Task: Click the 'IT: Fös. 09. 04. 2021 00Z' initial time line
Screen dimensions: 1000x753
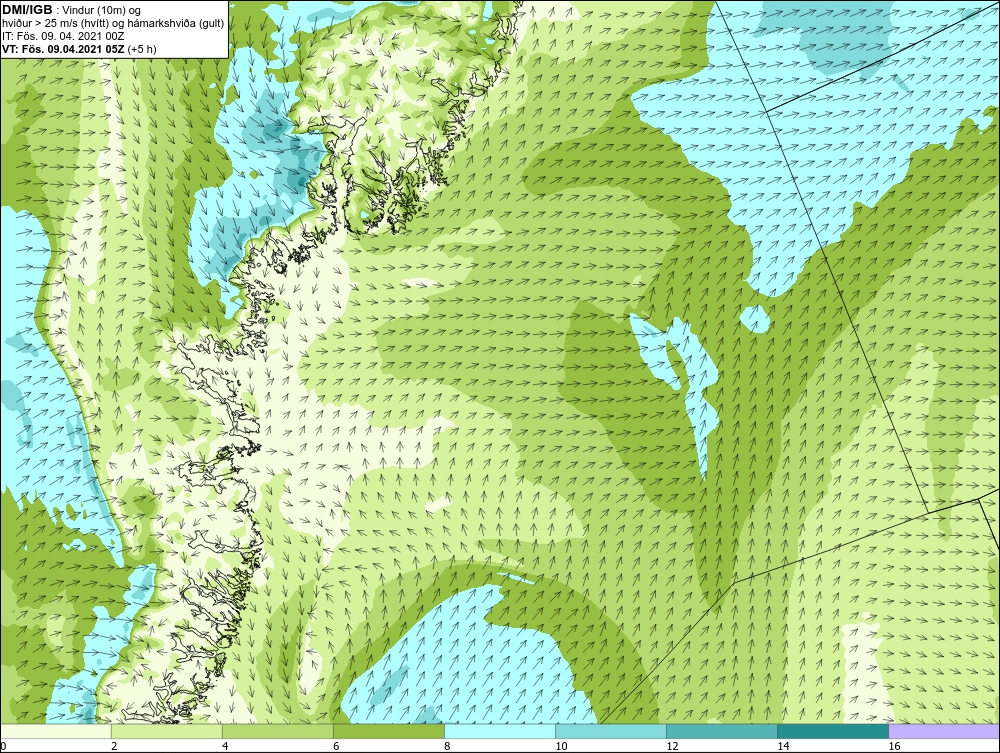Action: click(63, 36)
